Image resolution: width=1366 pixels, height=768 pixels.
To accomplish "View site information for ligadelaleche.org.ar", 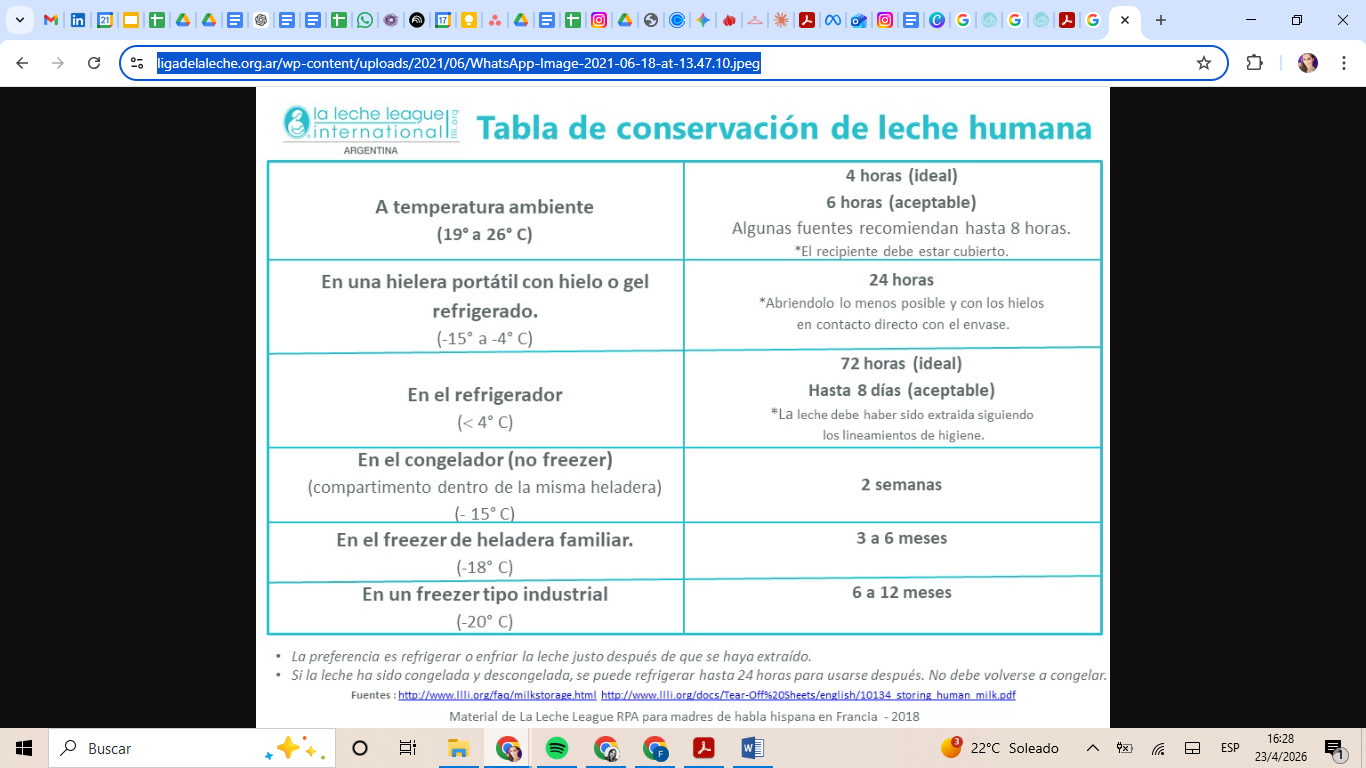I will tap(138, 63).
